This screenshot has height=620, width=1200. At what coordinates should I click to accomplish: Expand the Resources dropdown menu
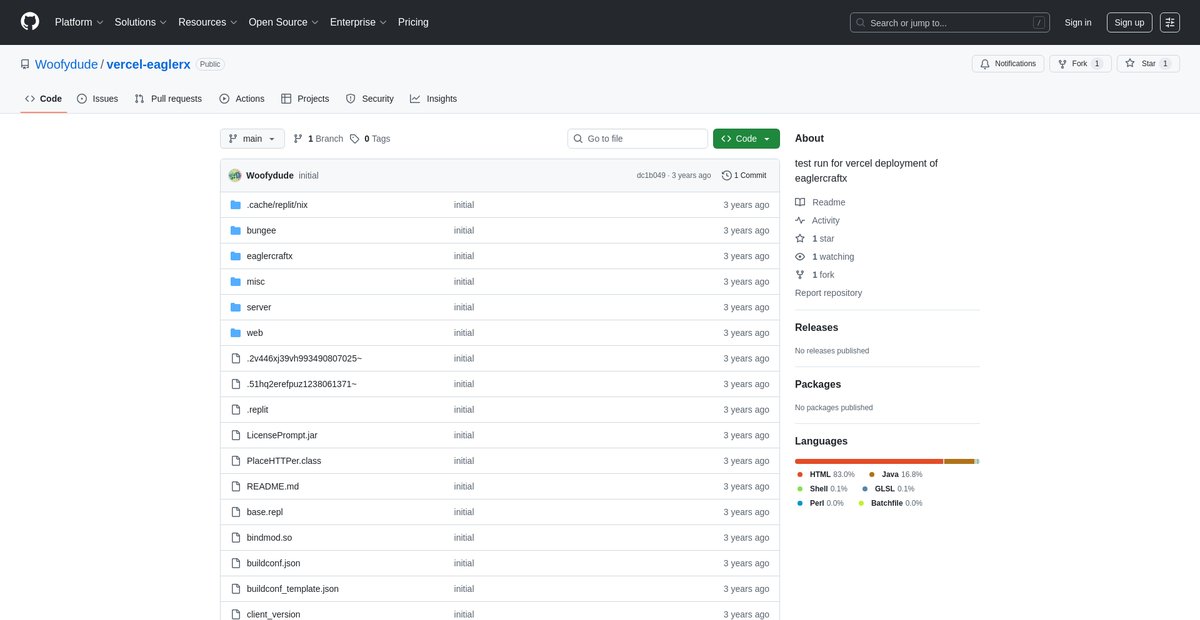208,22
